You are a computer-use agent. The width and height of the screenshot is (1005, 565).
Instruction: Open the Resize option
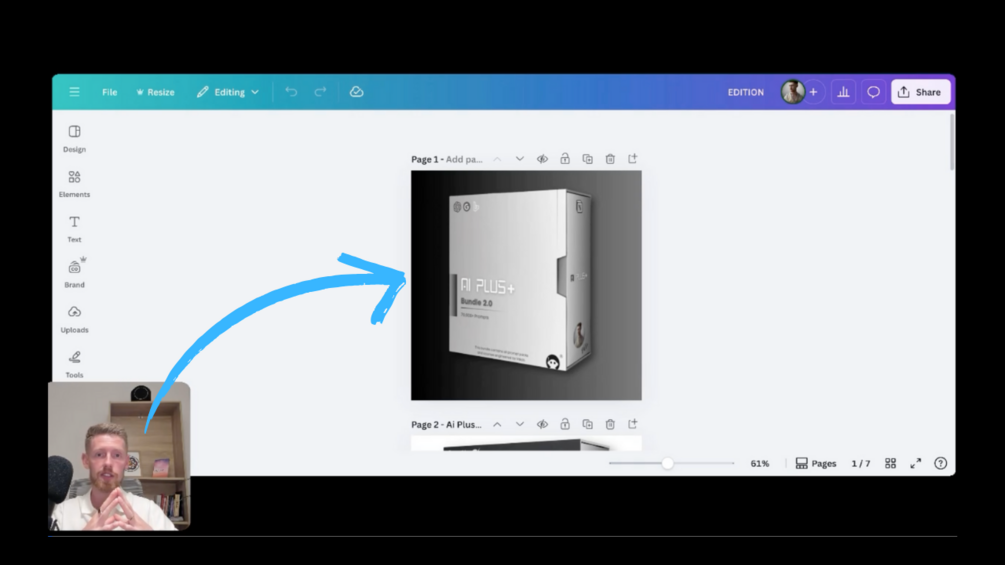click(155, 92)
